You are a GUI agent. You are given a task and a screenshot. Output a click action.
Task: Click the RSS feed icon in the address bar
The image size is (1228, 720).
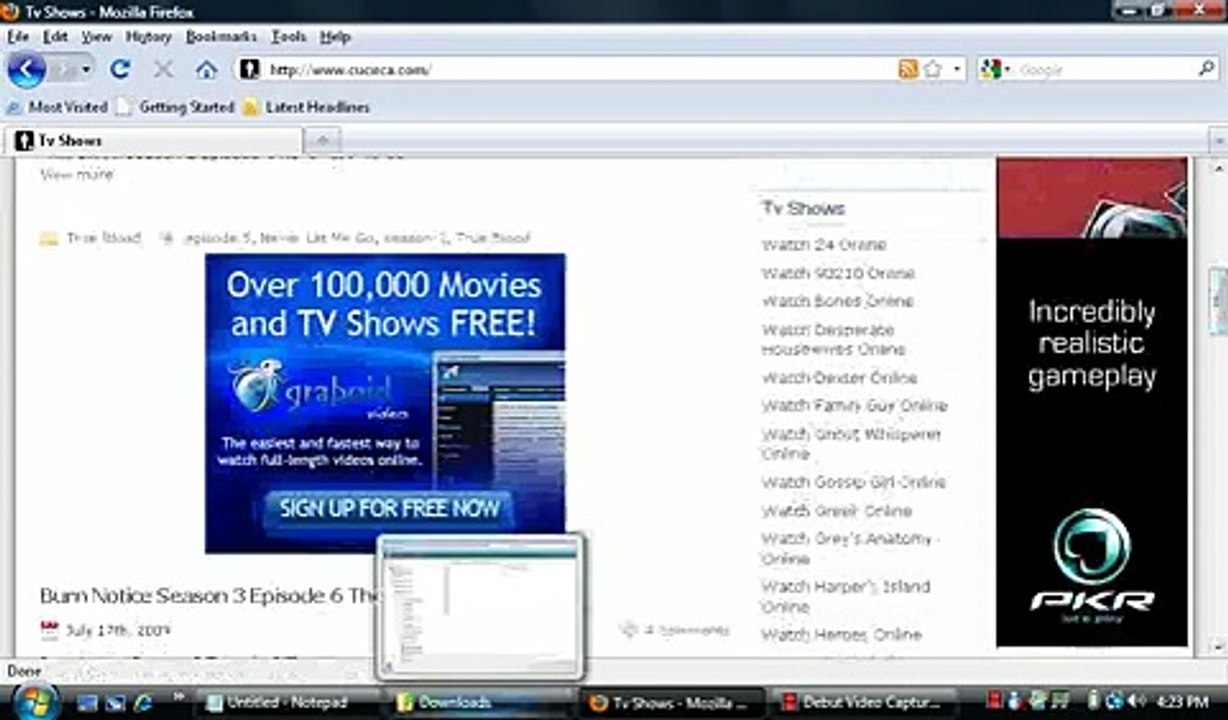908,69
